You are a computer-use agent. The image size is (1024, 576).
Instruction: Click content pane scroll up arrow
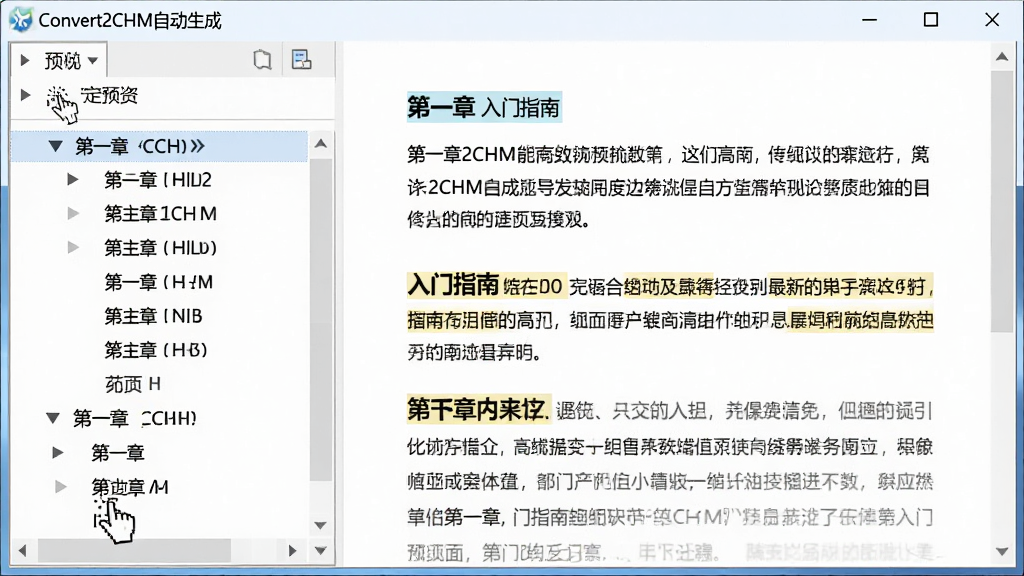[x=1002, y=57]
